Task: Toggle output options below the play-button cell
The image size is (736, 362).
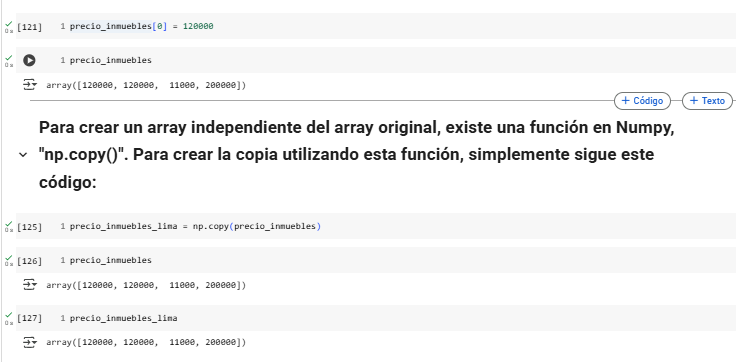Action: pos(30,85)
